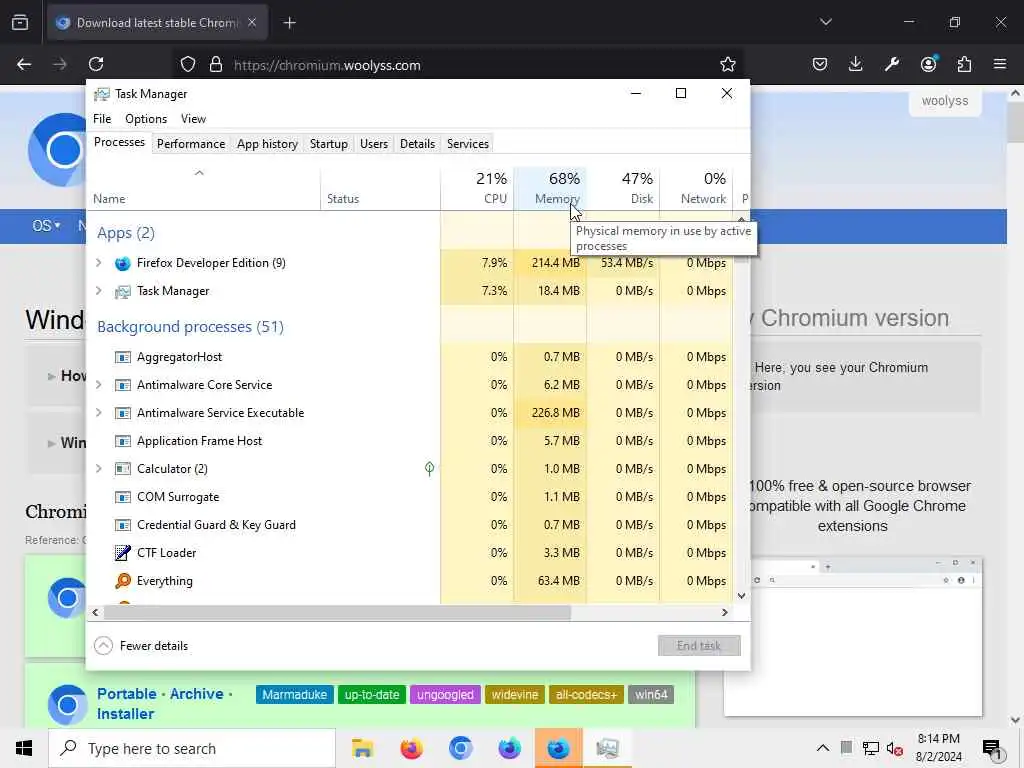The width and height of the screenshot is (1024, 768).
Task: Sort by the Status column header
Action: click(380, 188)
